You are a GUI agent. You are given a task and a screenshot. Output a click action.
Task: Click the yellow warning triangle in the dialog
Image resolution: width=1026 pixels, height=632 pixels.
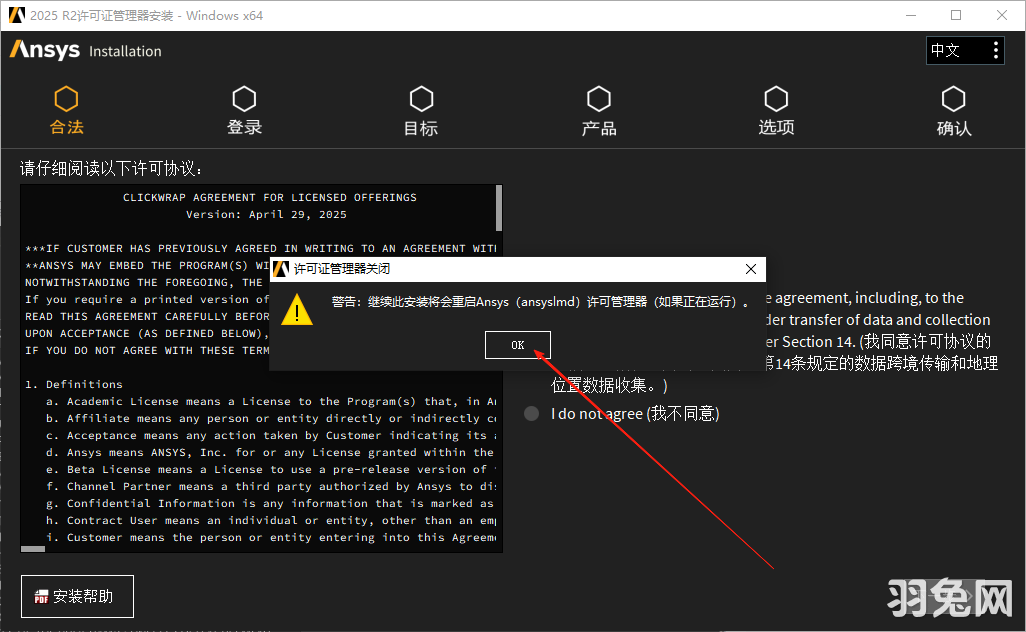[297, 309]
